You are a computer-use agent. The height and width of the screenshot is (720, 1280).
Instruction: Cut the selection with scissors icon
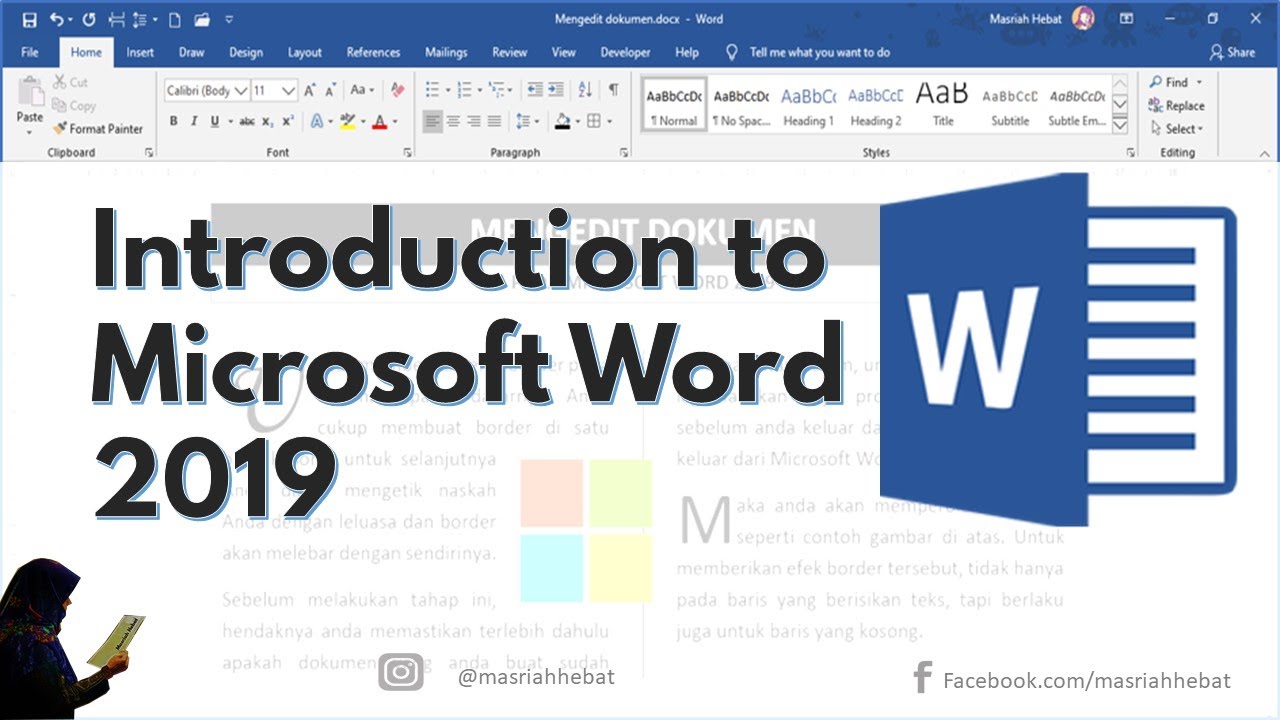(x=71, y=82)
